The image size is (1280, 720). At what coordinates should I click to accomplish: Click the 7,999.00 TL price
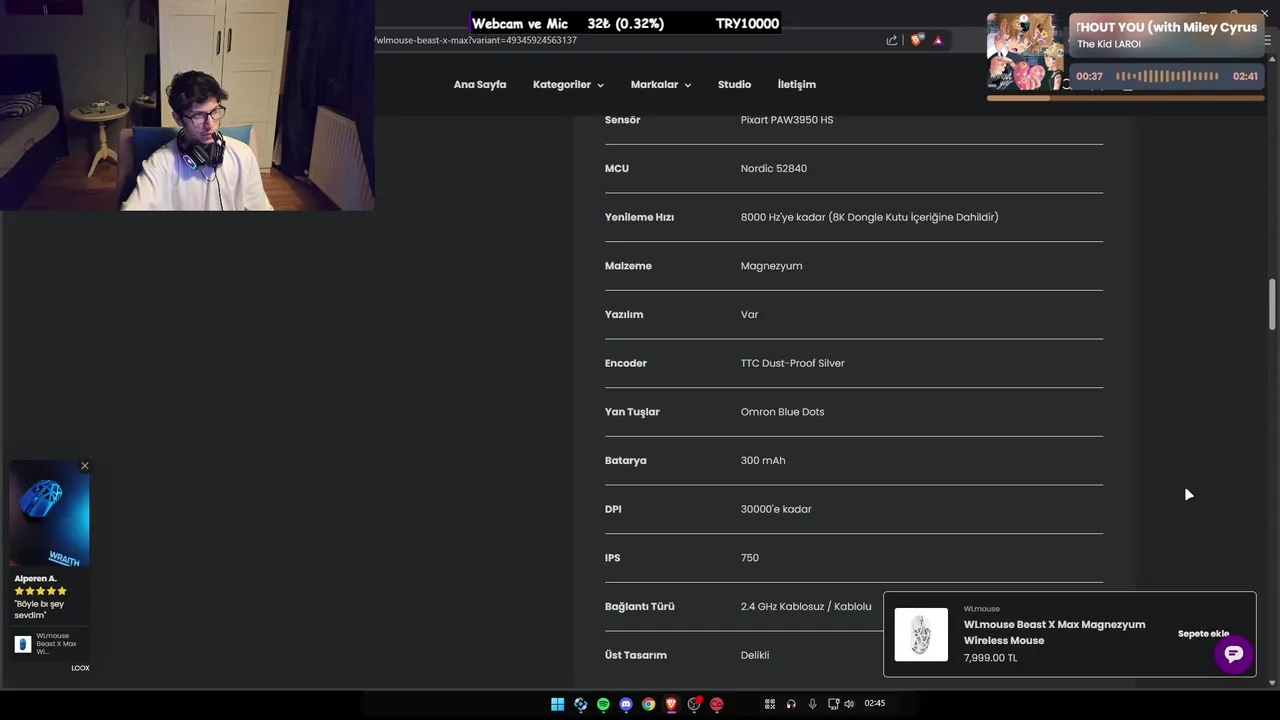(x=990, y=658)
